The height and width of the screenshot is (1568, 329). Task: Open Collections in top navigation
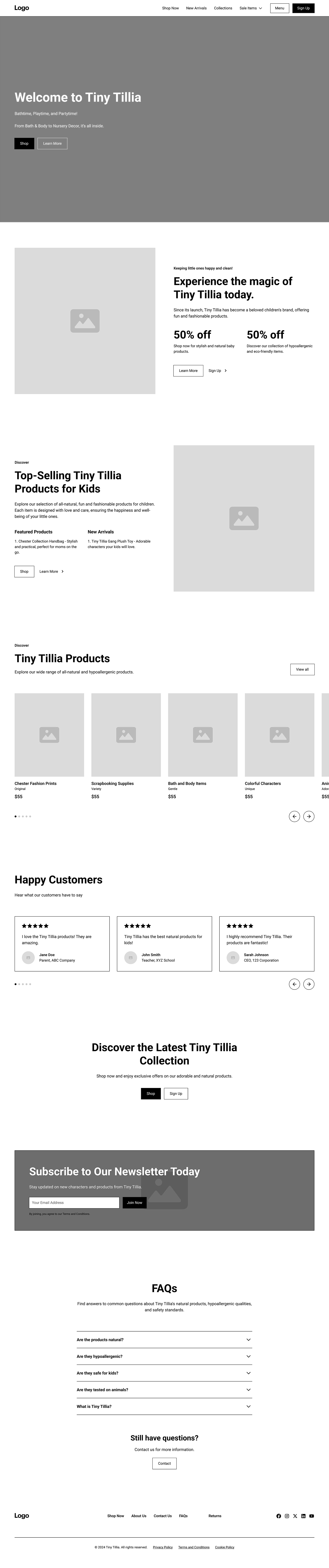click(223, 8)
